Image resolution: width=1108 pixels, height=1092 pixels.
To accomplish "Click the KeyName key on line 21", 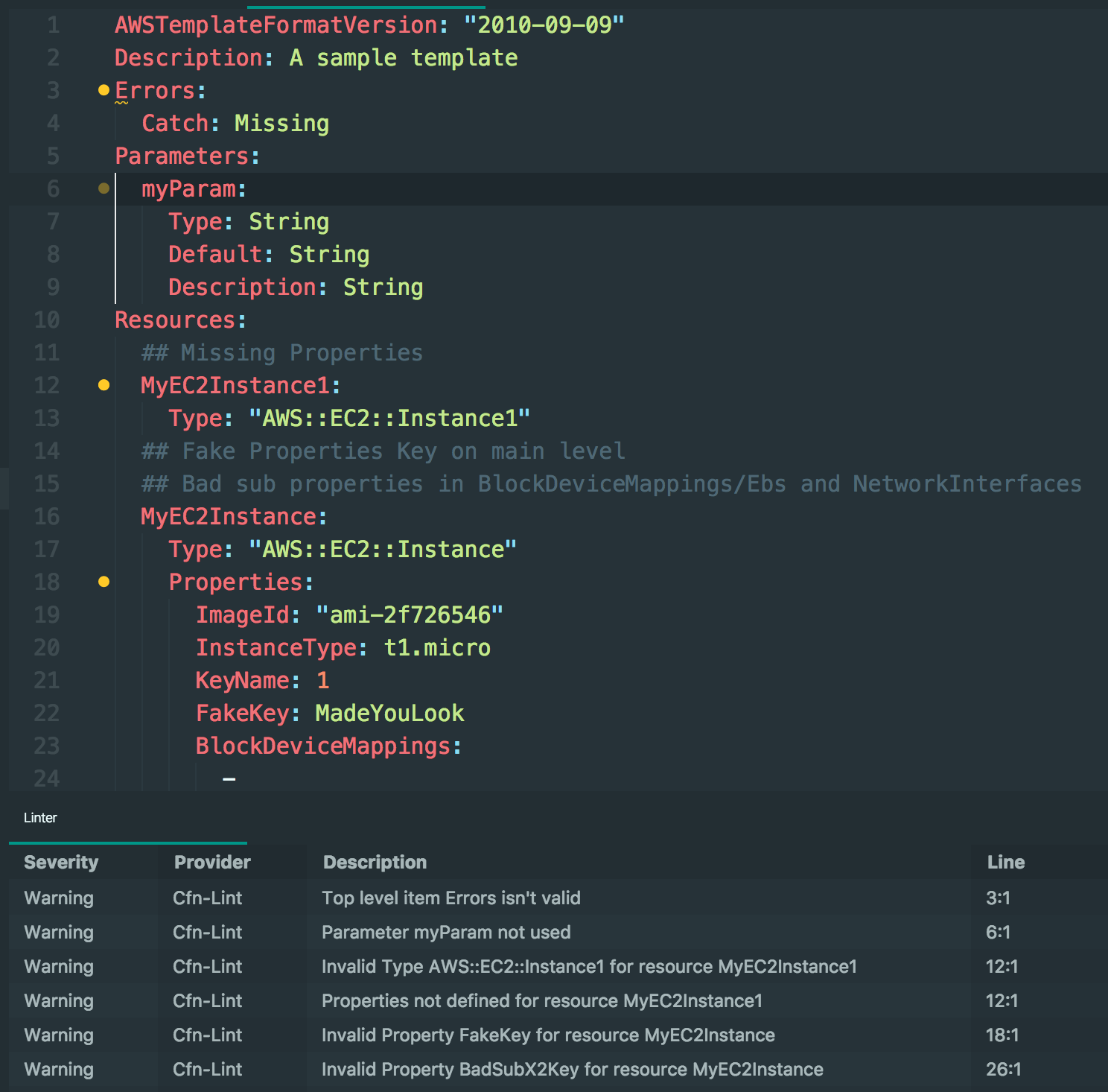I will (242, 680).
